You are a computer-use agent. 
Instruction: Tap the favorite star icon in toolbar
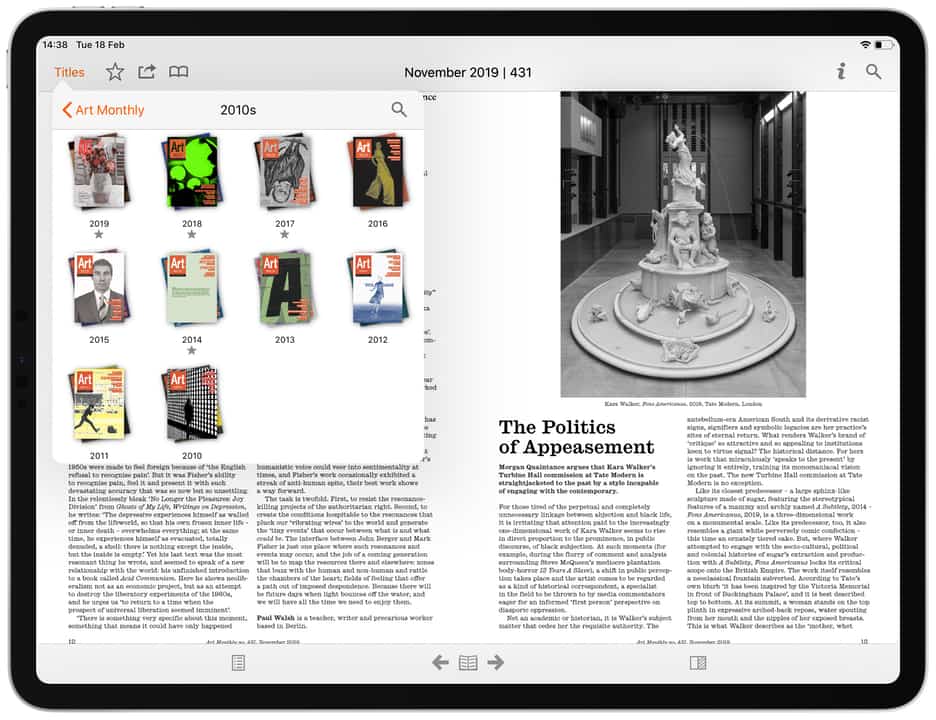click(x=115, y=72)
